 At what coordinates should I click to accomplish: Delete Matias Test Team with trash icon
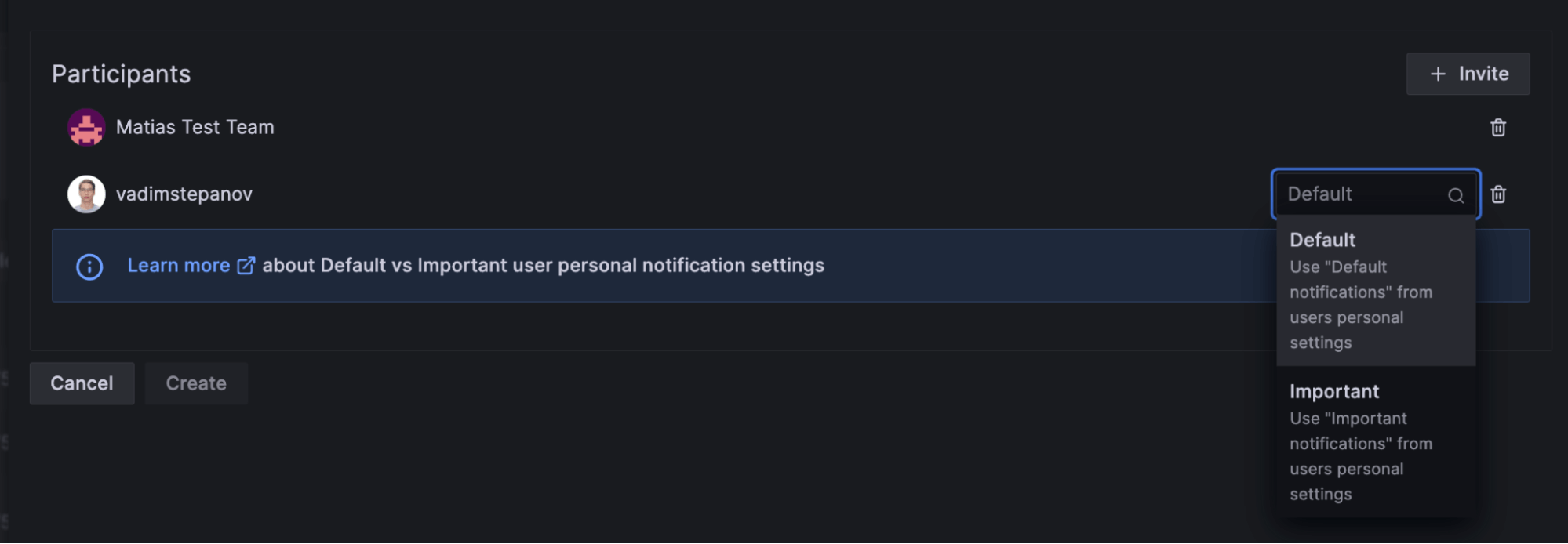pyautogui.click(x=1497, y=128)
